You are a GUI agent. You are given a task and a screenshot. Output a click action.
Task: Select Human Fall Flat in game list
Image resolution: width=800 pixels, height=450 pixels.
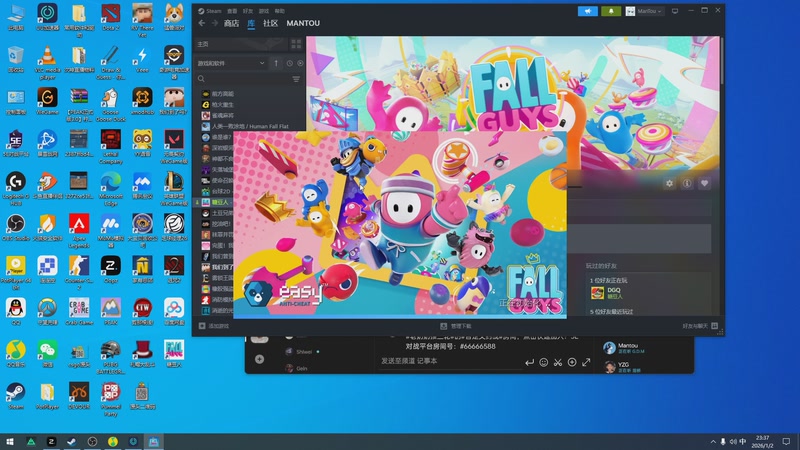[x=250, y=126]
